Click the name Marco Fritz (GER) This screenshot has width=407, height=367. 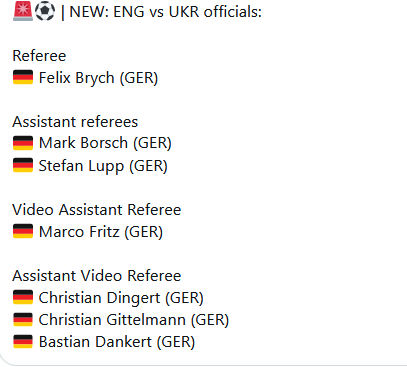click(101, 232)
